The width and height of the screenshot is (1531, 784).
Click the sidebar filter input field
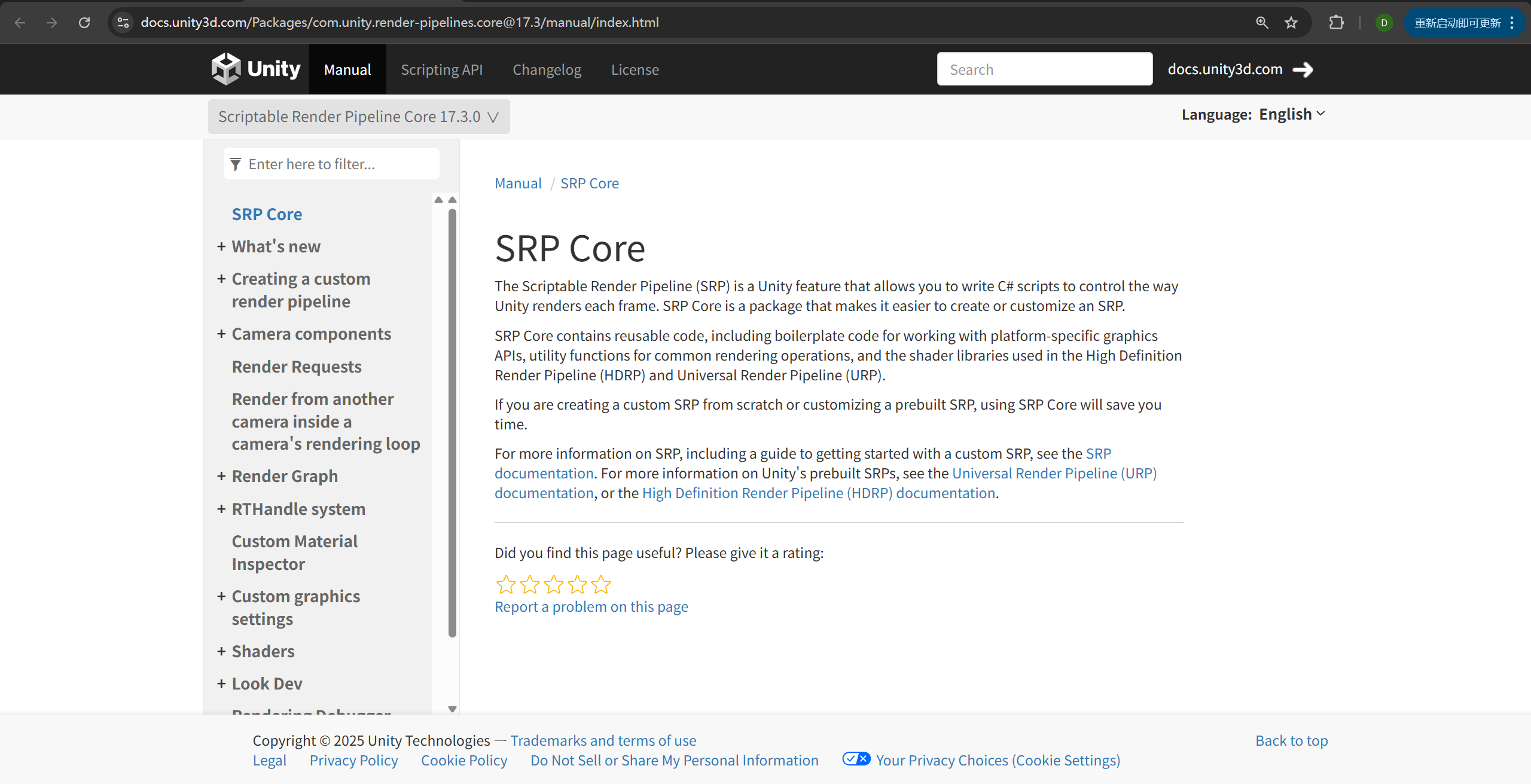[331, 164]
